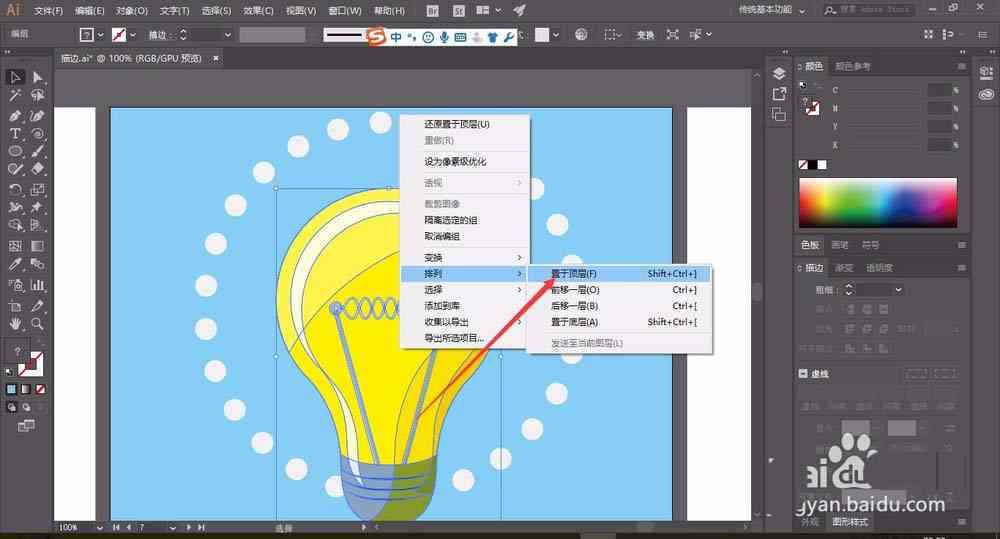
Task: Click the Recolor Artwork globe icon
Action: click(580, 34)
